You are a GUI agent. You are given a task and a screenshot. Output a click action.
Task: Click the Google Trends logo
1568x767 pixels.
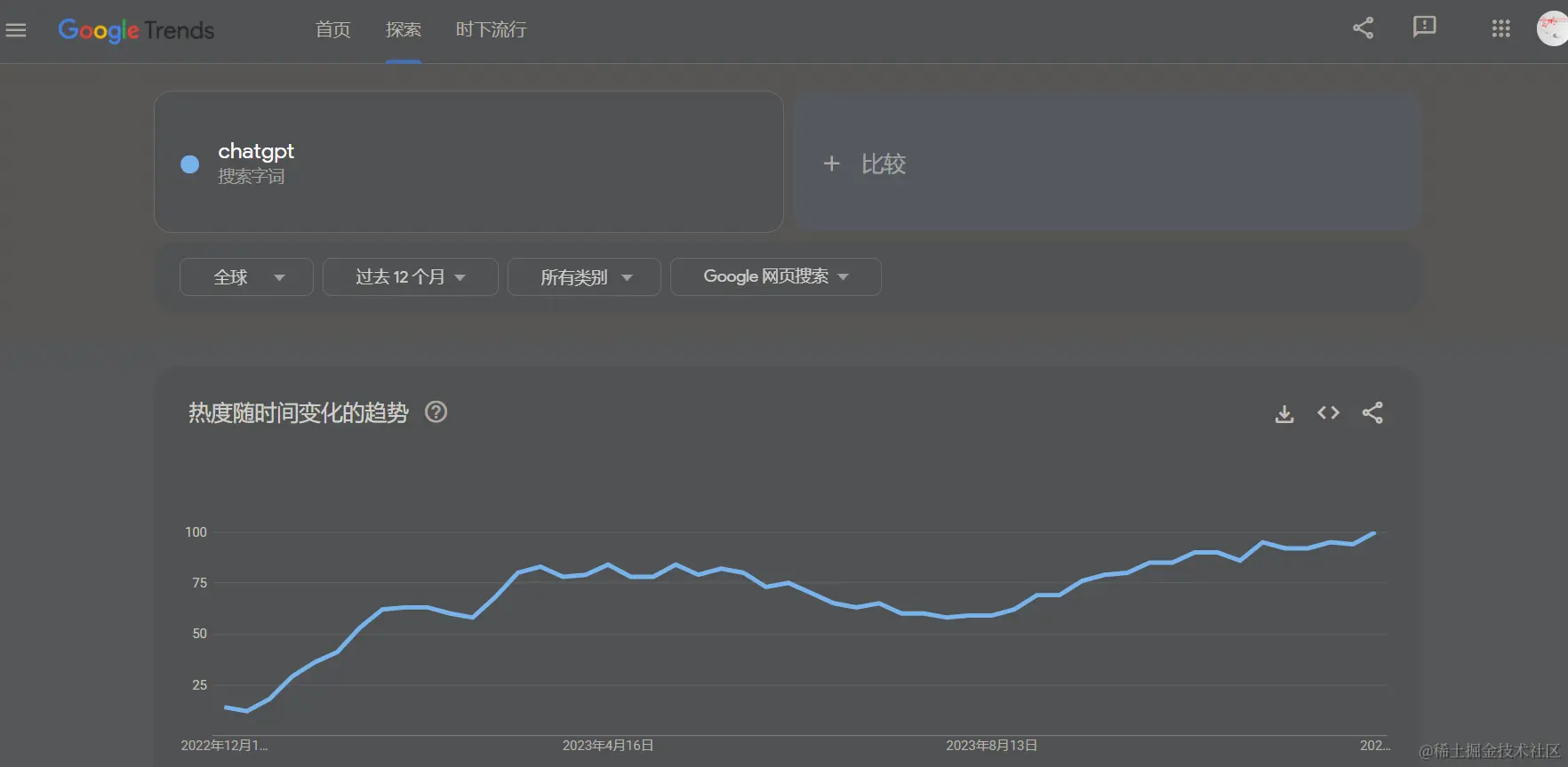coord(136,30)
